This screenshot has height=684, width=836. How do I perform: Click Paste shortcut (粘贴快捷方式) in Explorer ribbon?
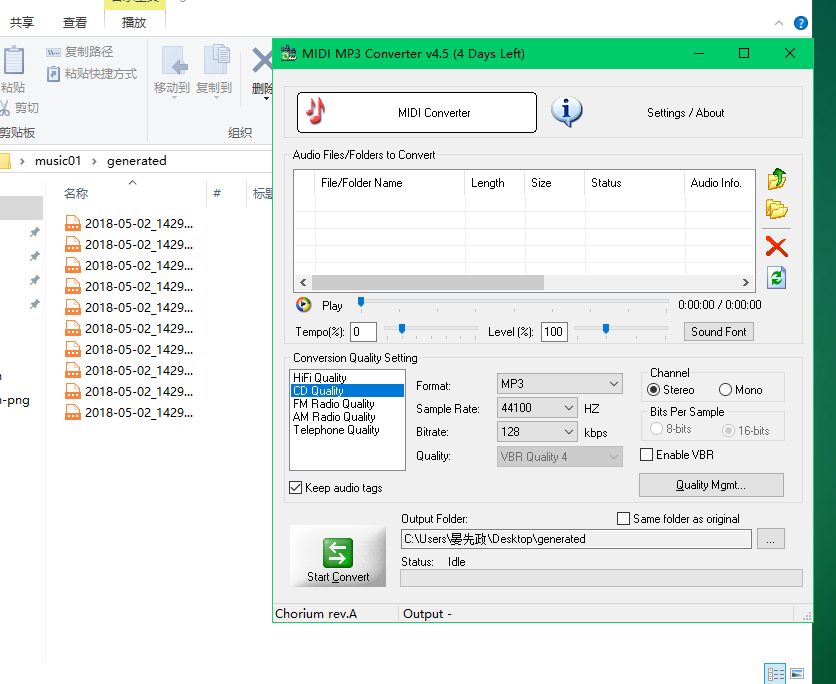(x=92, y=74)
